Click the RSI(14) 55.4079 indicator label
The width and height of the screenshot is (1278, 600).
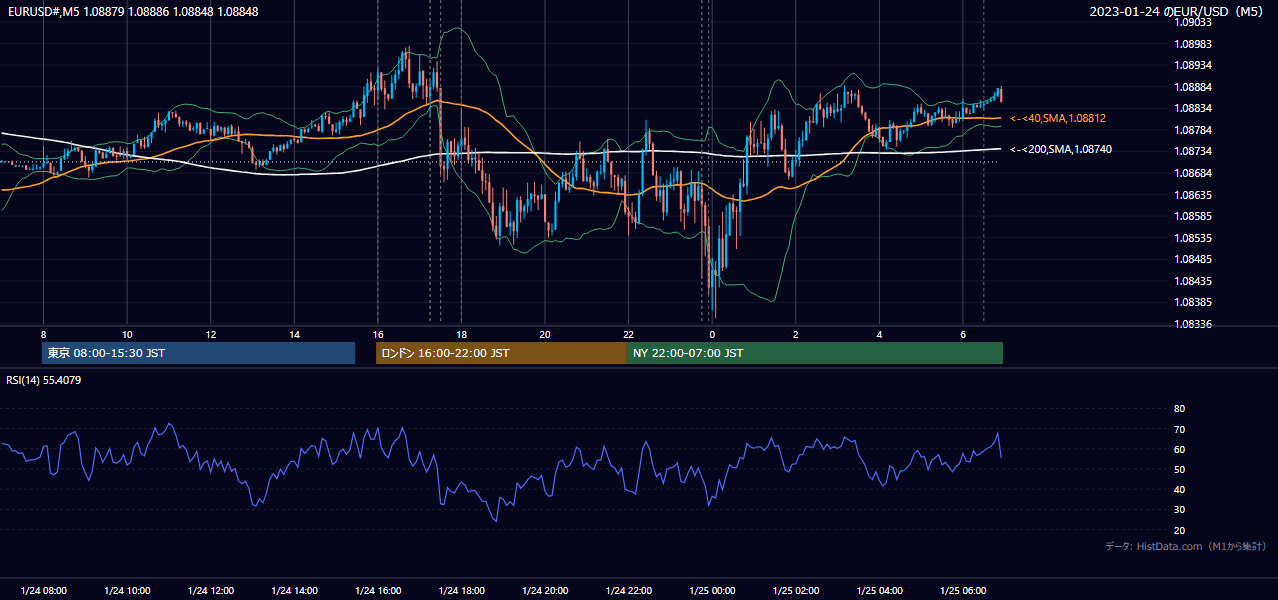click(x=44, y=380)
